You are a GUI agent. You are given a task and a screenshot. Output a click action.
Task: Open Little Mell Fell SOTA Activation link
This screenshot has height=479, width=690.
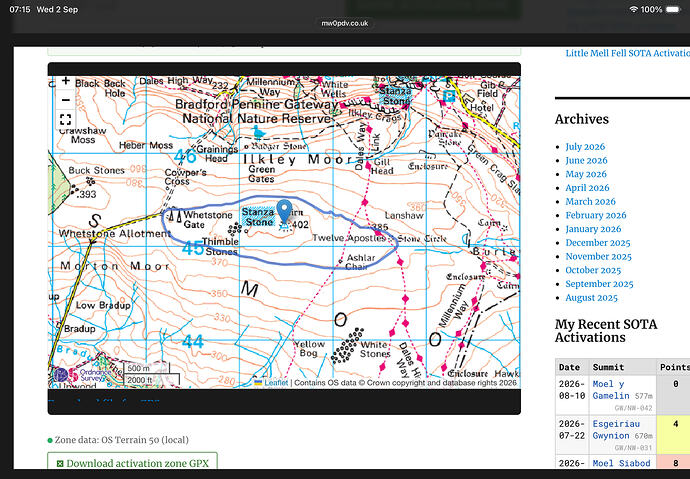point(628,53)
